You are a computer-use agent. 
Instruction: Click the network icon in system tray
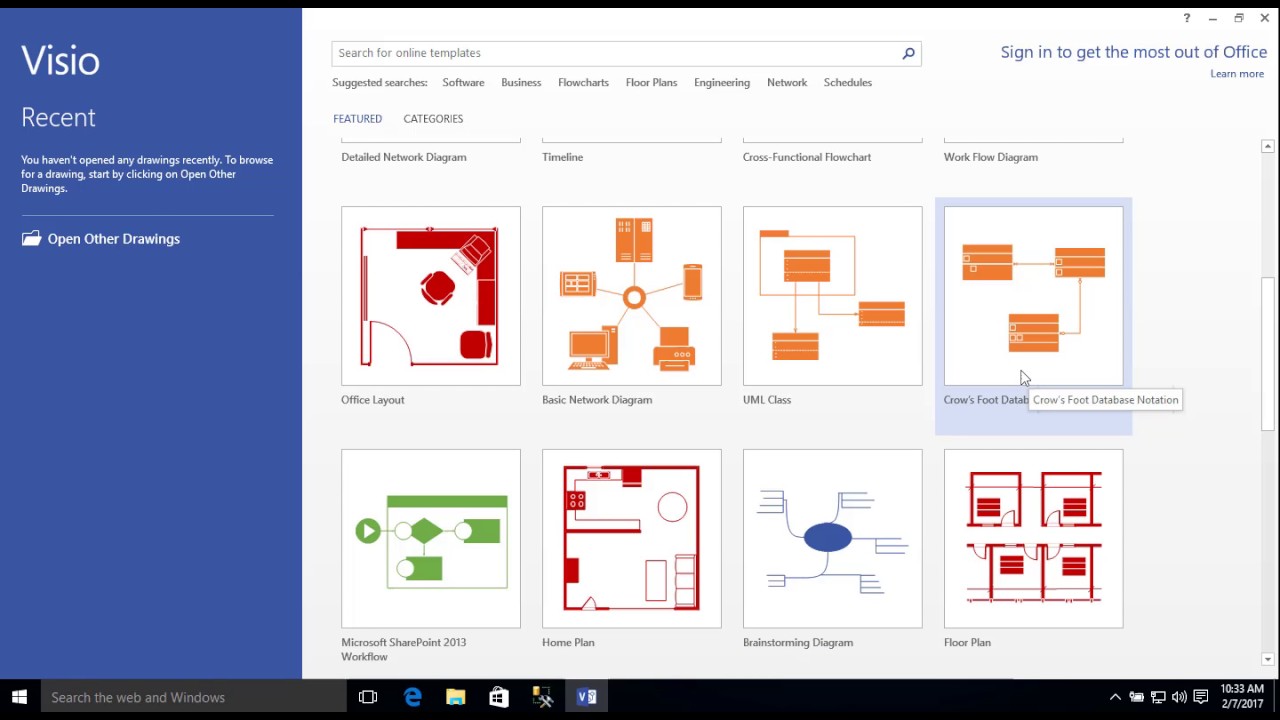[1158, 697]
